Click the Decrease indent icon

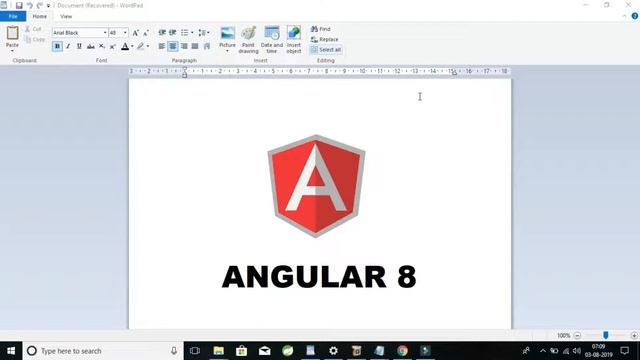coord(162,33)
